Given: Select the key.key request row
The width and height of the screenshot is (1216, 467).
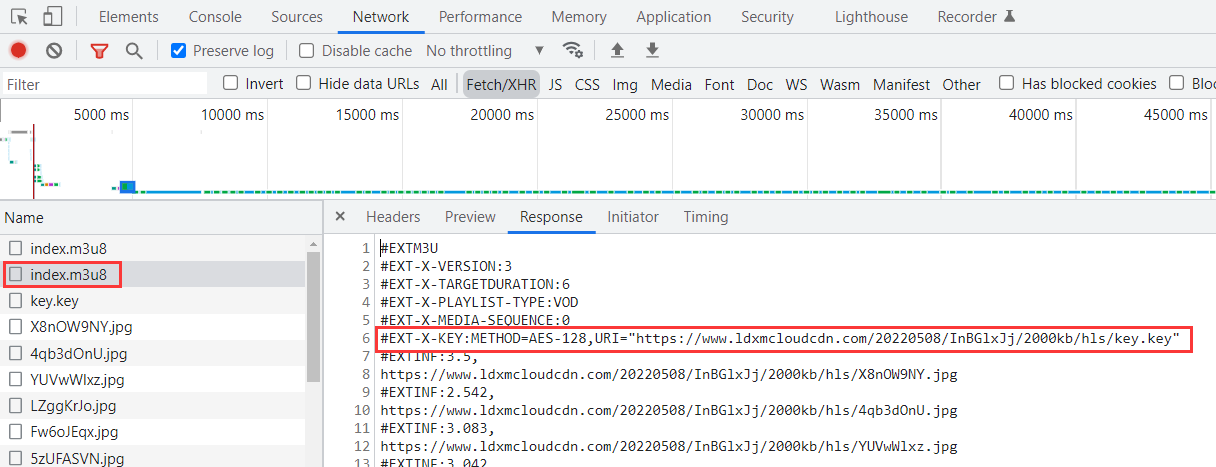Looking at the screenshot, I should pyautogui.click(x=55, y=301).
